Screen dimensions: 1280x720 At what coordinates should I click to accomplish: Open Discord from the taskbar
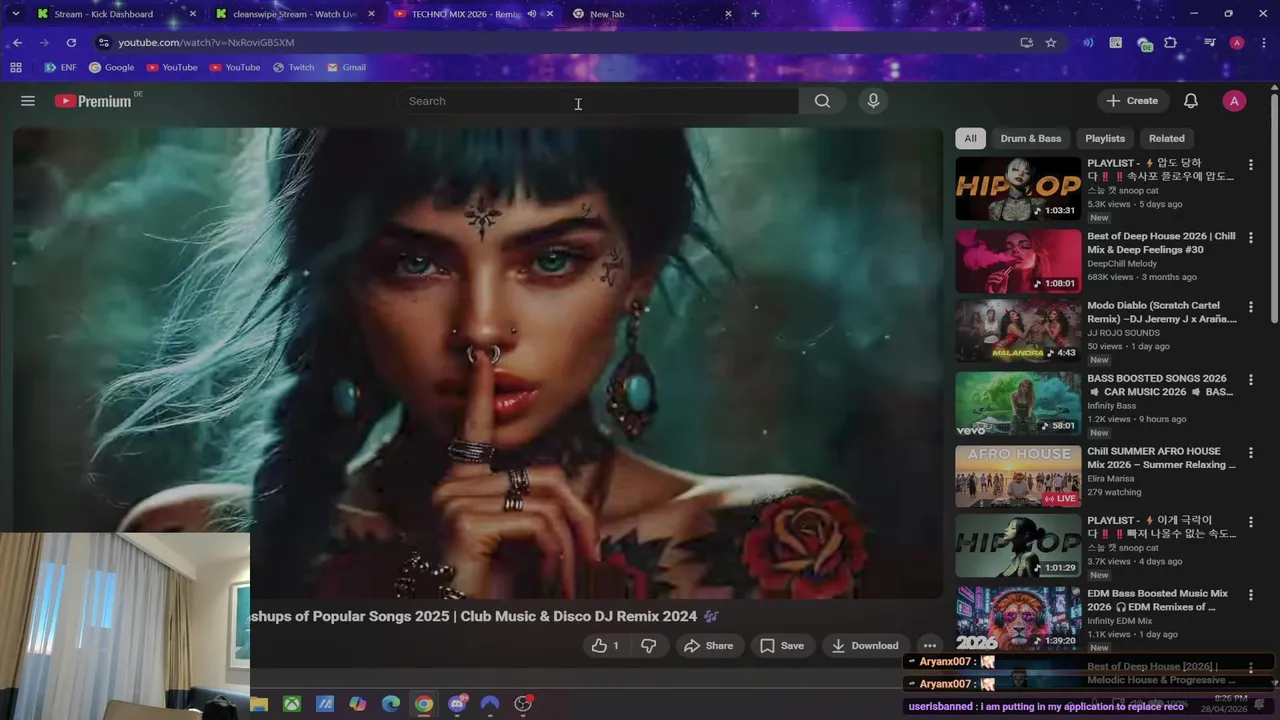tap(458, 704)
